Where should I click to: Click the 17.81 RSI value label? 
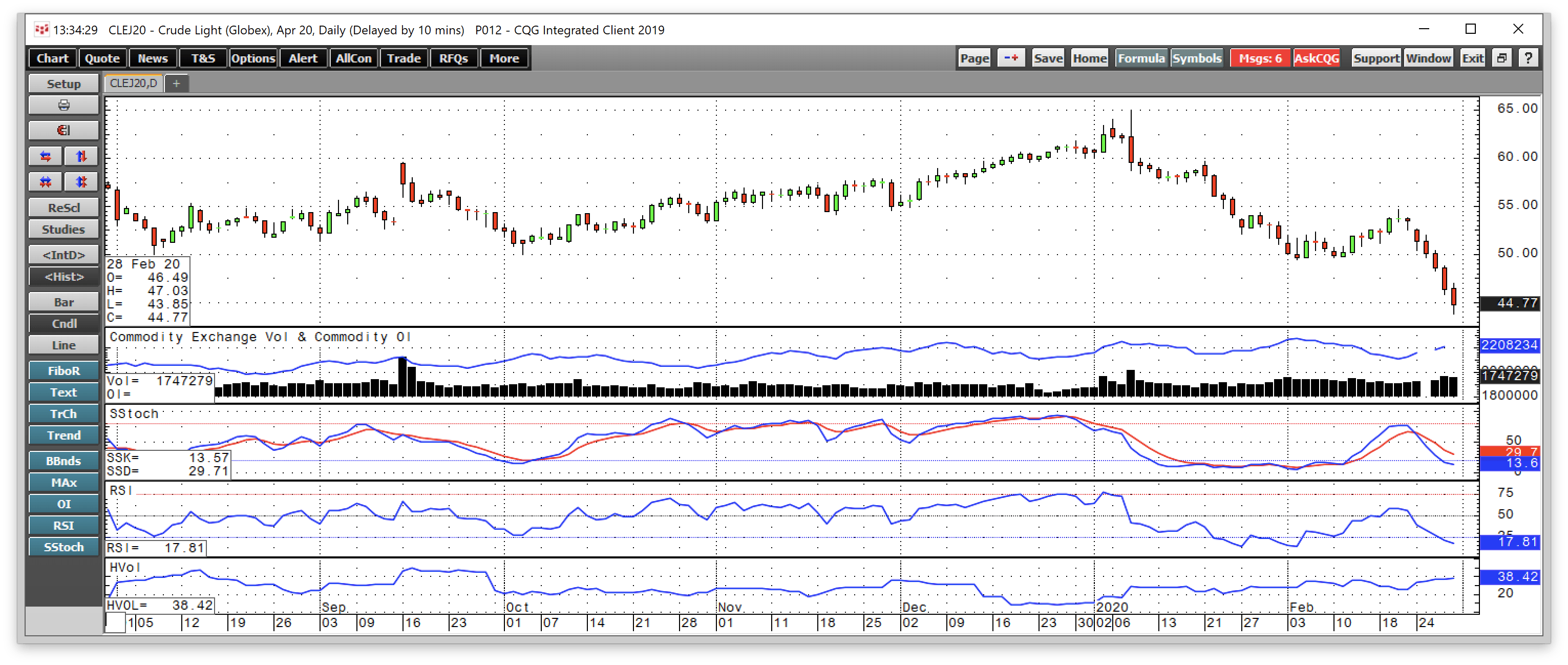click(x=1510, y=542)
